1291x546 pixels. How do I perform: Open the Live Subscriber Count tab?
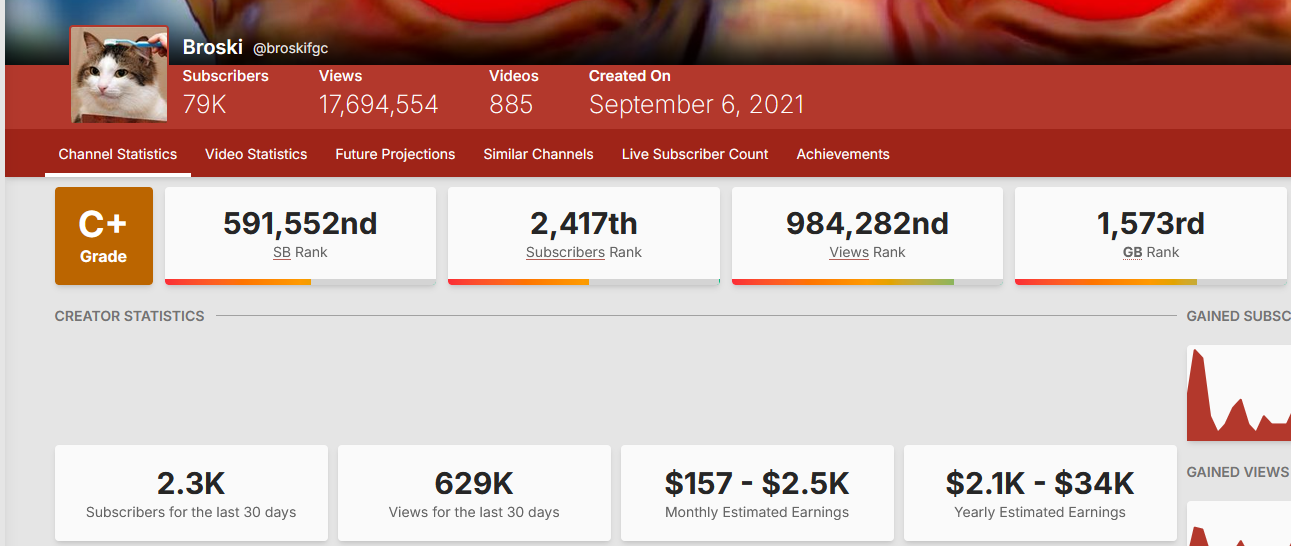tap(695, 154)
